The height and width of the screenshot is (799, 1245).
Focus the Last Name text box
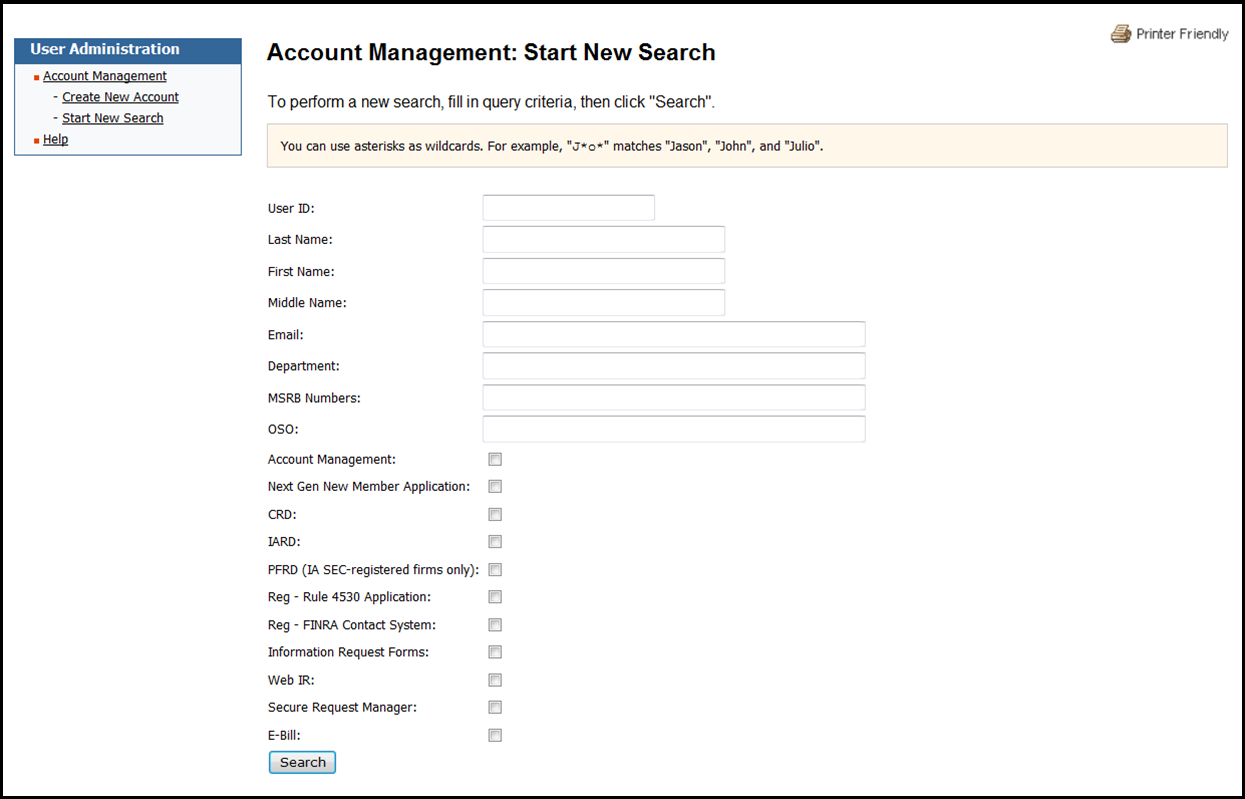(x=603, y=240)
